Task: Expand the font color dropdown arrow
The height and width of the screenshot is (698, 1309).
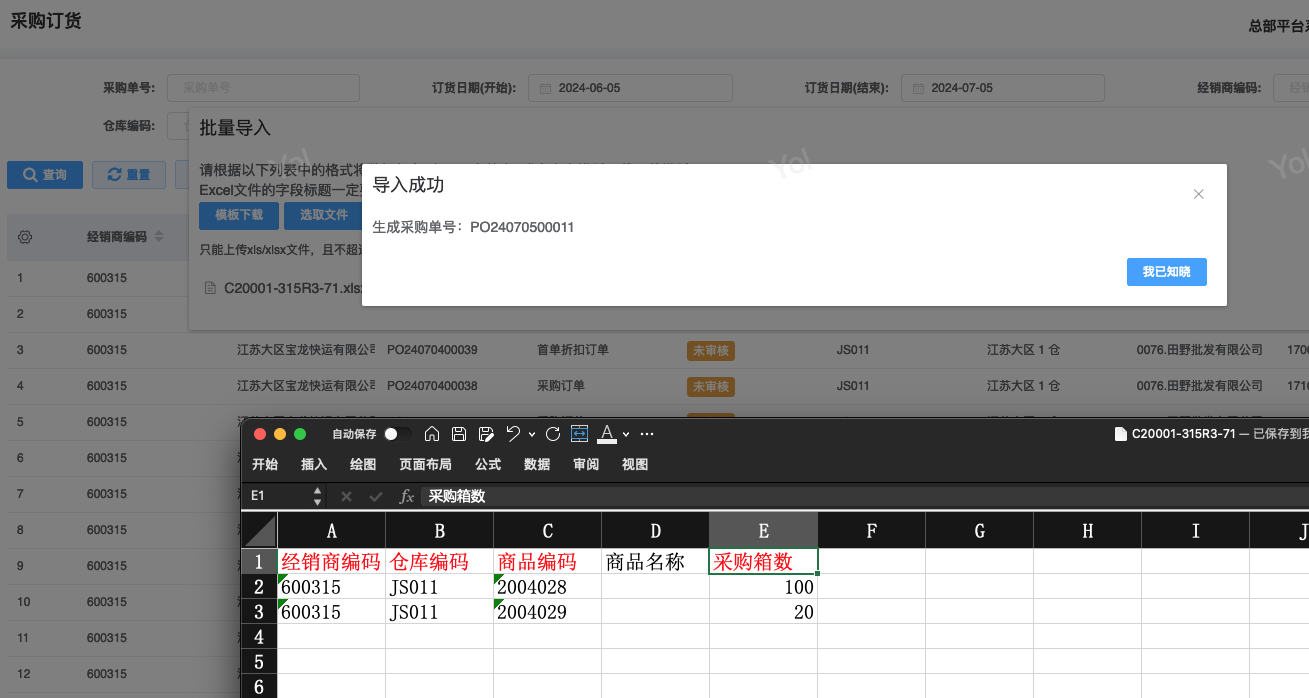Action: pos(626,434)
